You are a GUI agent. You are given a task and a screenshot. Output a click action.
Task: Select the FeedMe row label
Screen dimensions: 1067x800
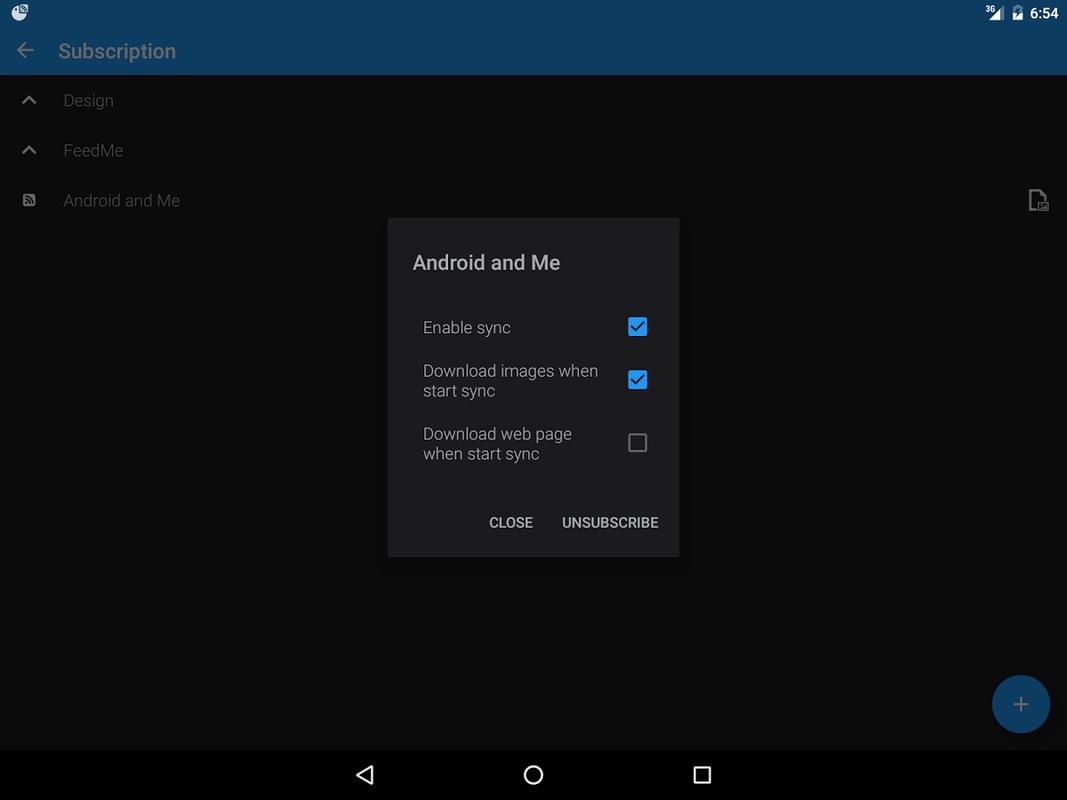pyautogui.click(x=93, y=150)
